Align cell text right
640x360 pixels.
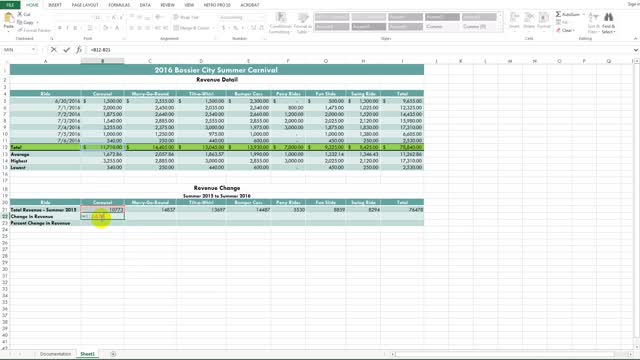coord(147,28)
